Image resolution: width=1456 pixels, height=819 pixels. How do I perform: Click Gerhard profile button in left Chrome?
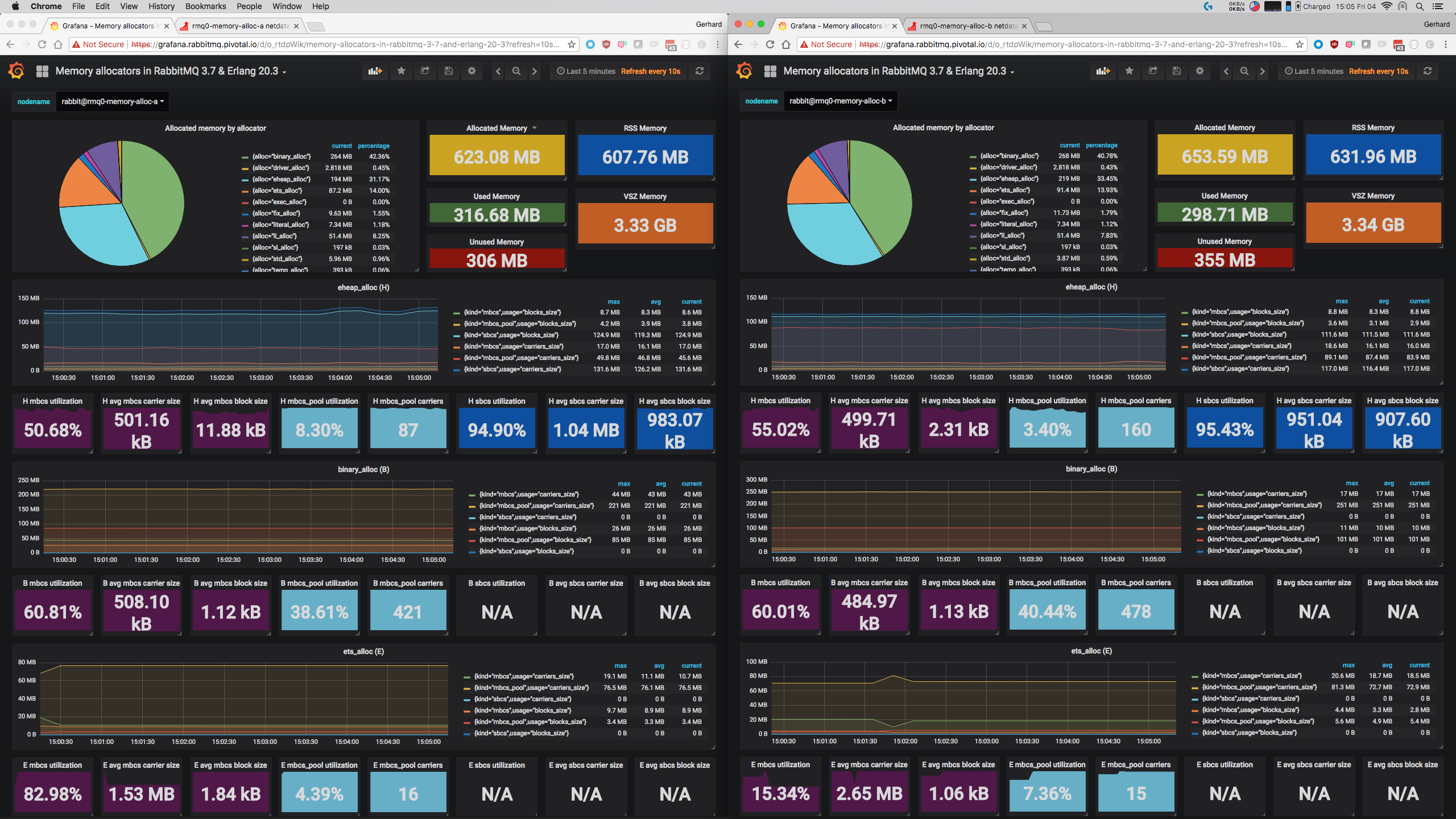pyautogui.click(x=709, y=24)
